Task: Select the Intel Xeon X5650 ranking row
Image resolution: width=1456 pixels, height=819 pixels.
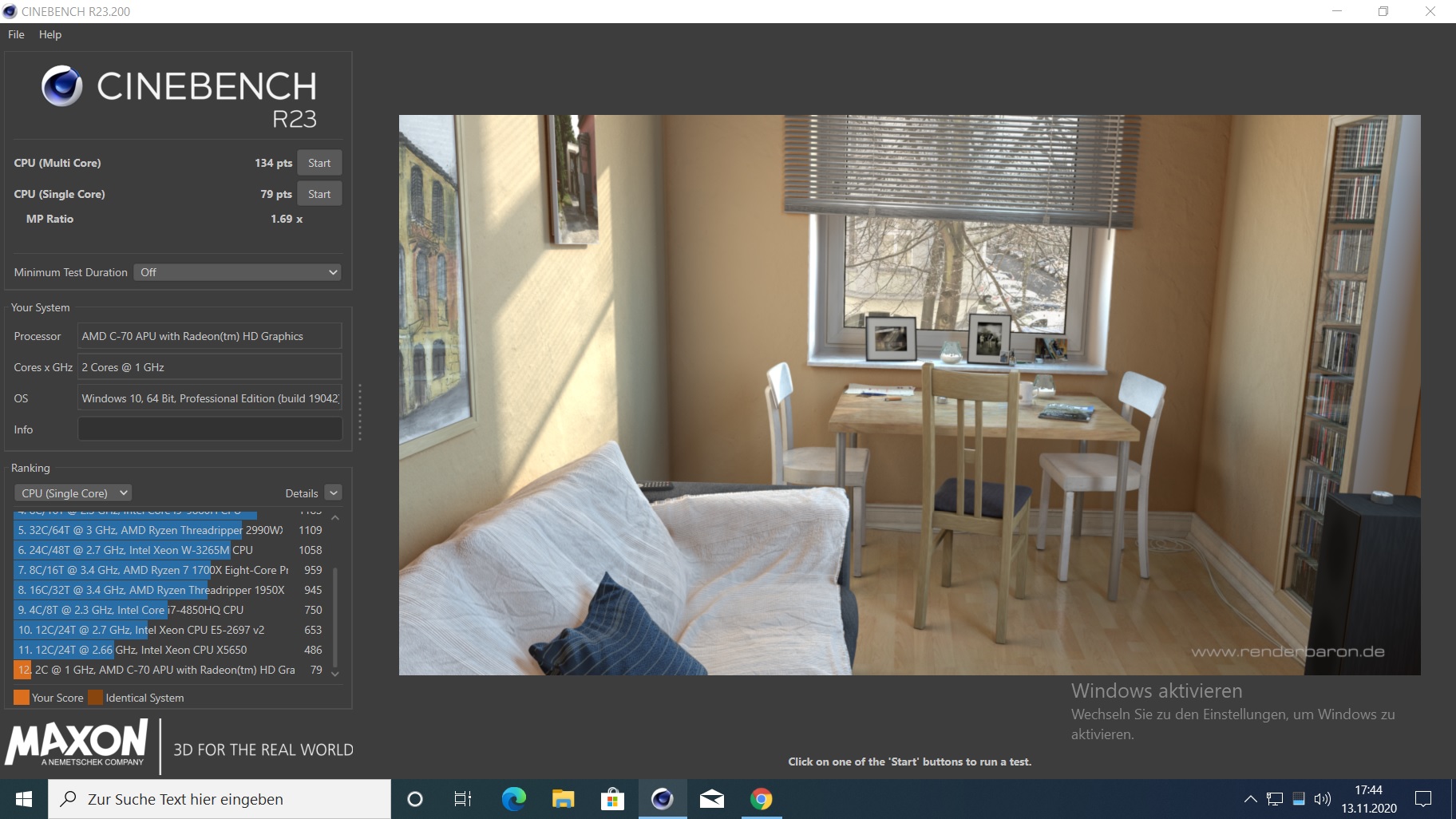Action: 168,650
